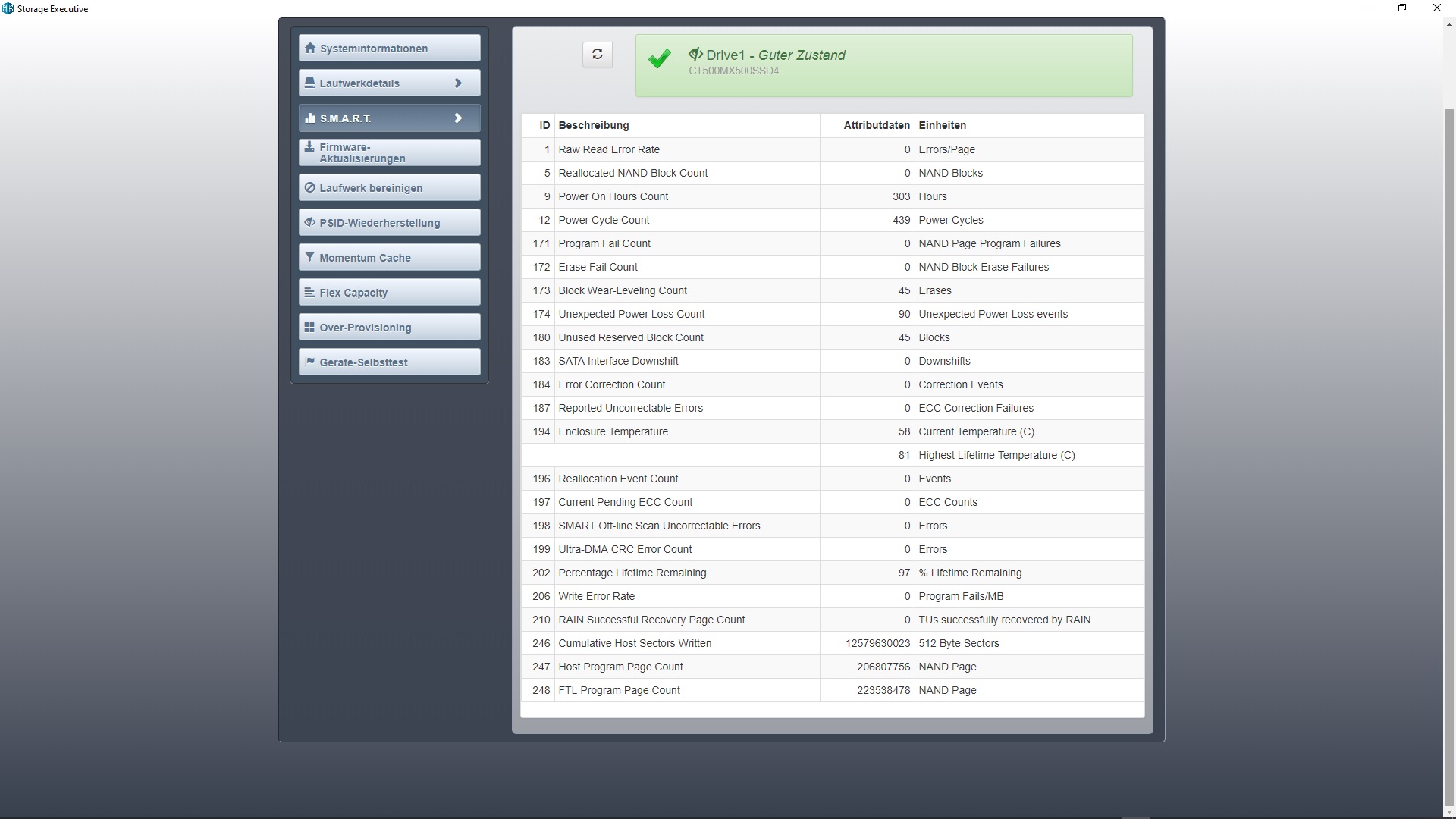1456x819 pixels.
Task: Expand the S.M.A.R.T. chevron arrow
Action: 458,118
